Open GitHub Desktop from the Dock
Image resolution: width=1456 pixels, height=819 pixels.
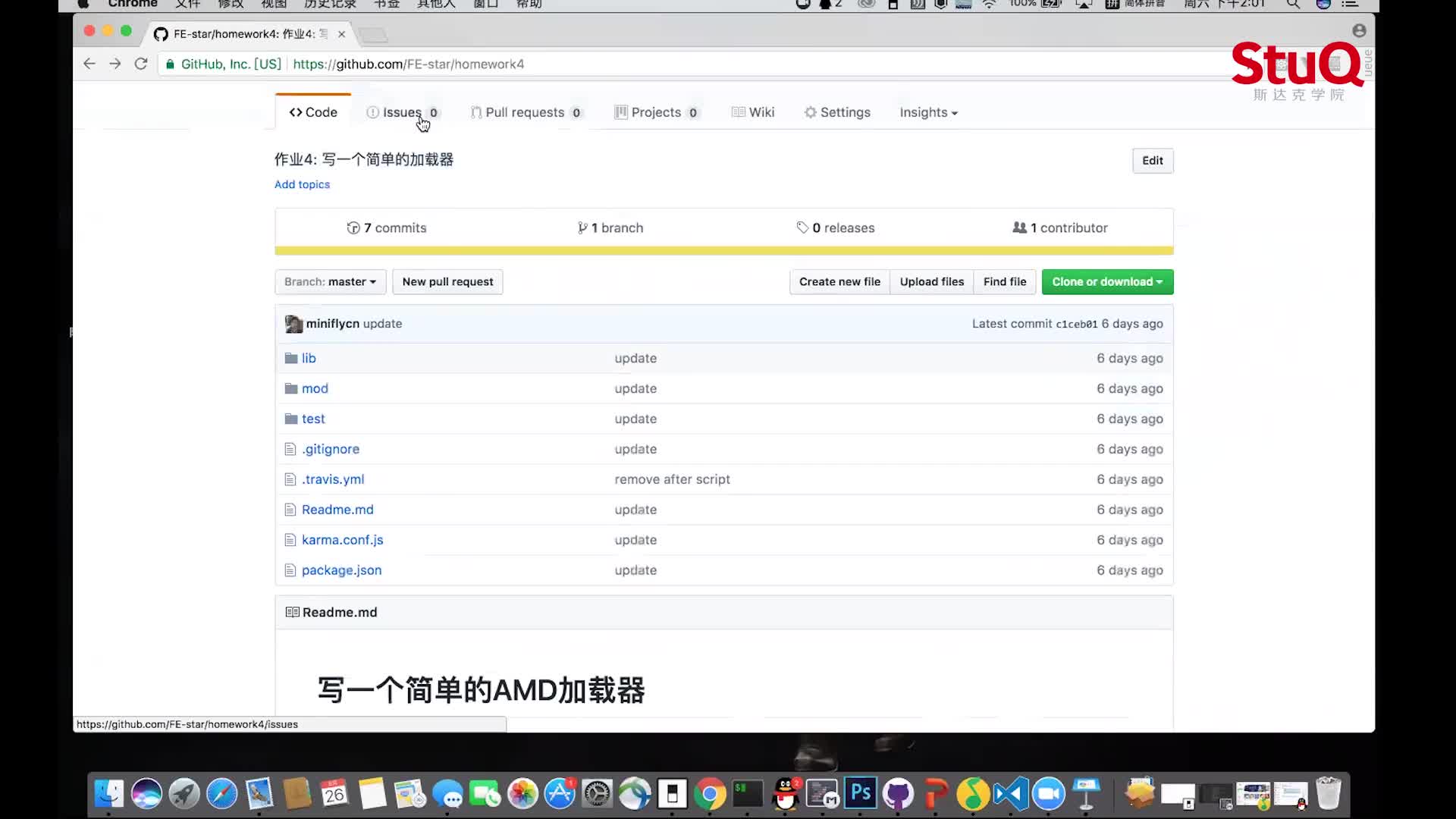click(898, 794)
